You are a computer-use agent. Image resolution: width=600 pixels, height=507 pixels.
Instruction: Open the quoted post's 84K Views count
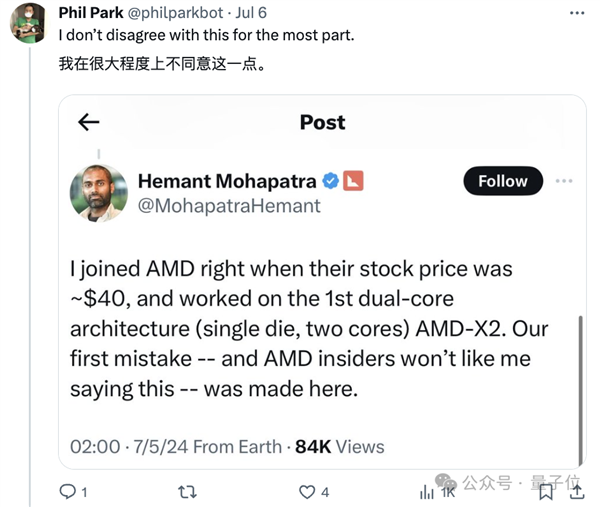point(339,446)
